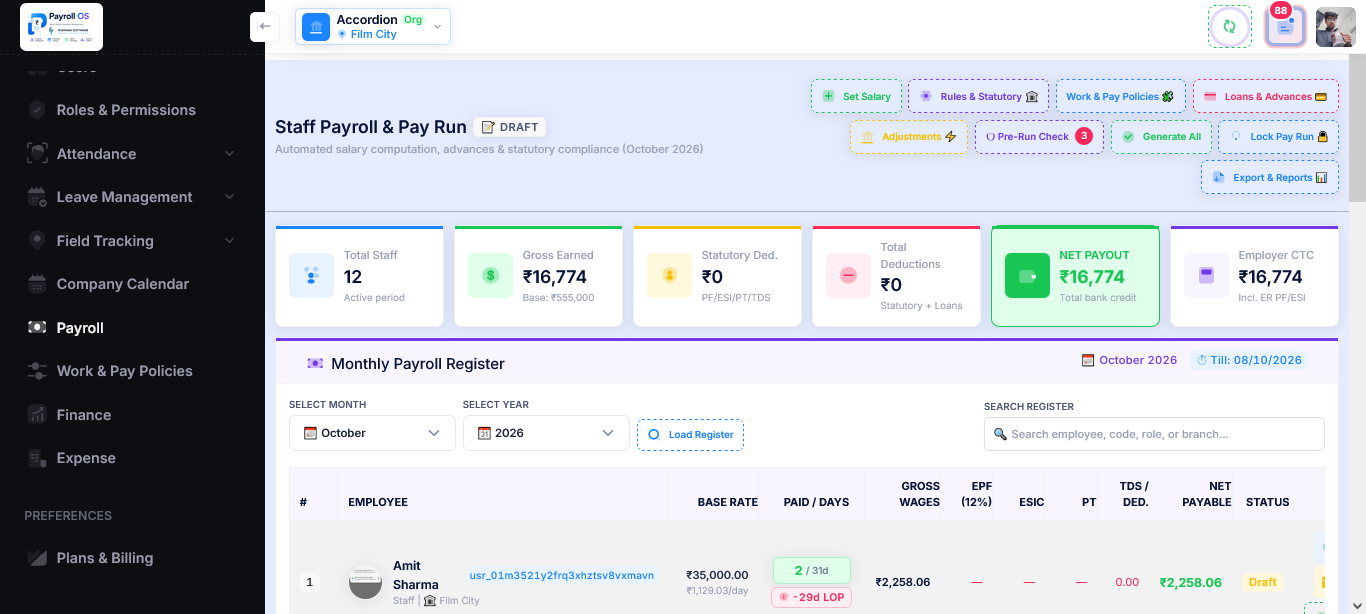This screenshot has width=1366, height=614.
Task: Click the Company Calendar icon
Action: [37, 284]
